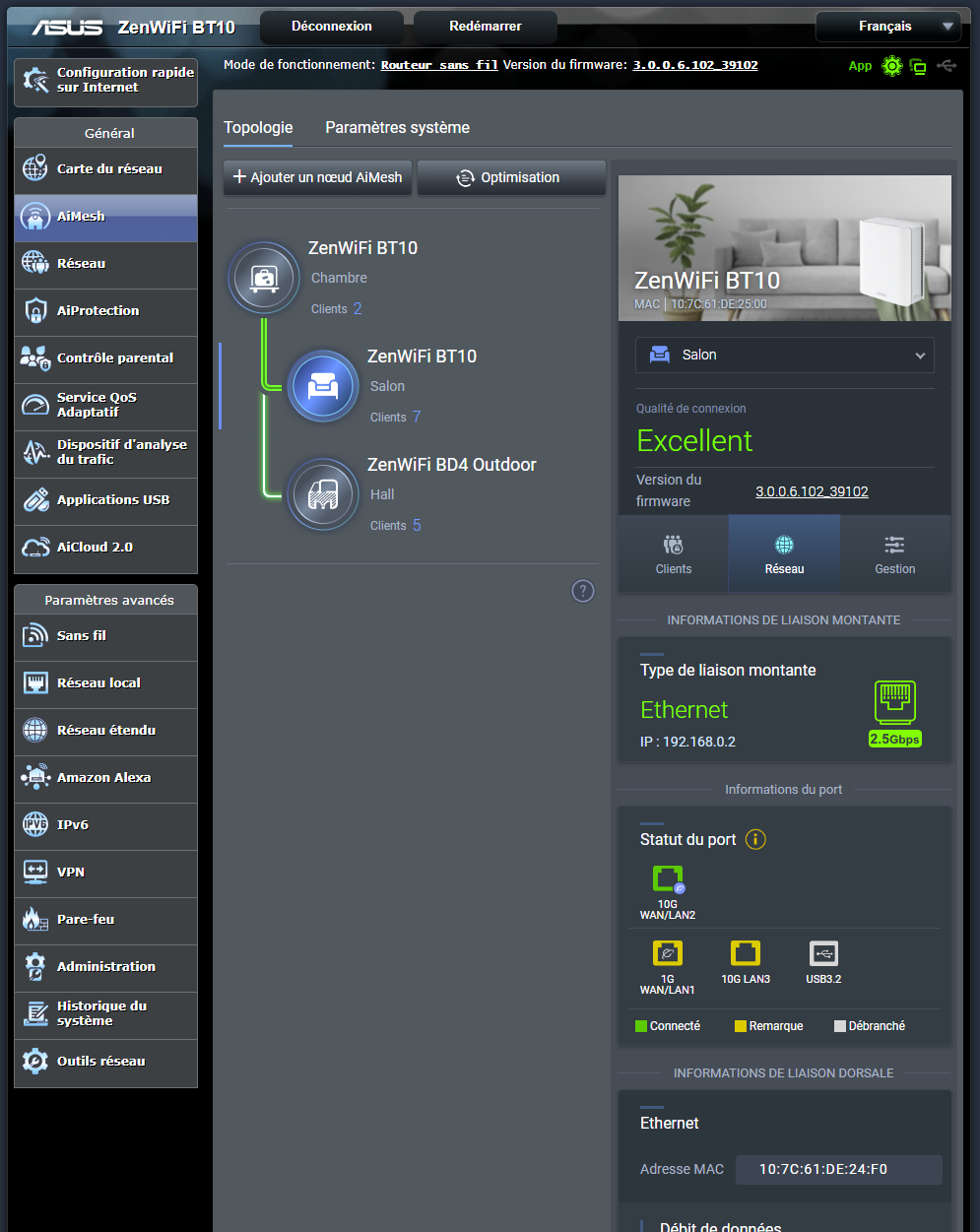Switch to the Paramètres système tab
Image resolution: width=980 pixels, height=1232 pixels.
coord(397,128)
